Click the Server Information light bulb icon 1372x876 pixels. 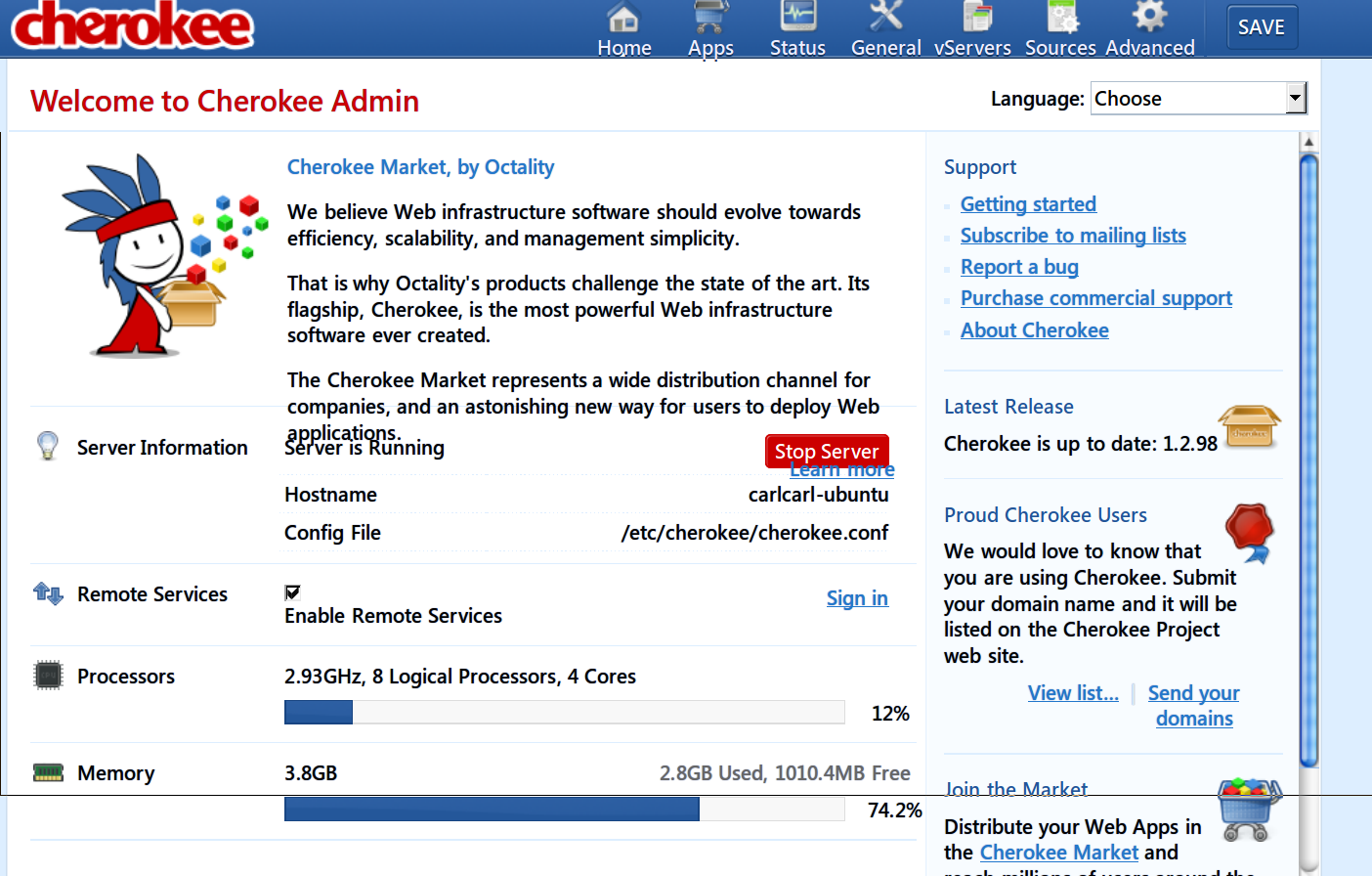[x=48, y=446]
